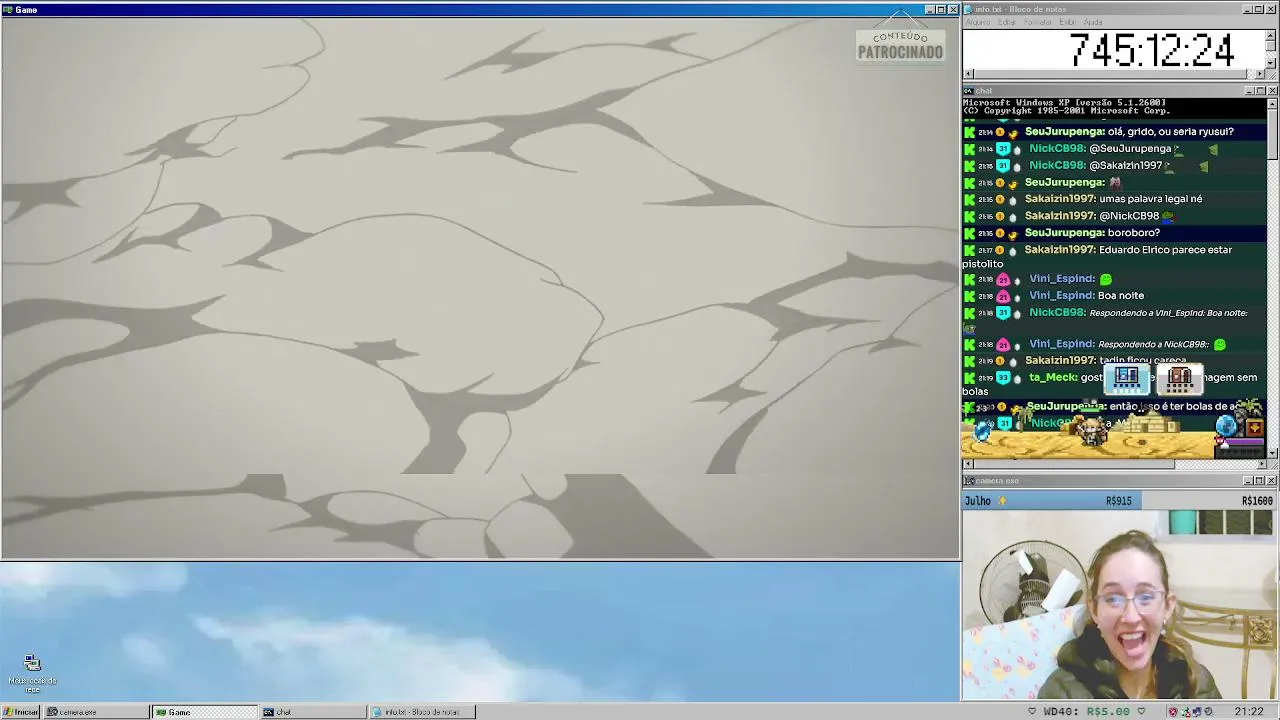Click the R$915 progress amount
The image size is (1280, 720).
coord(1118,501)
